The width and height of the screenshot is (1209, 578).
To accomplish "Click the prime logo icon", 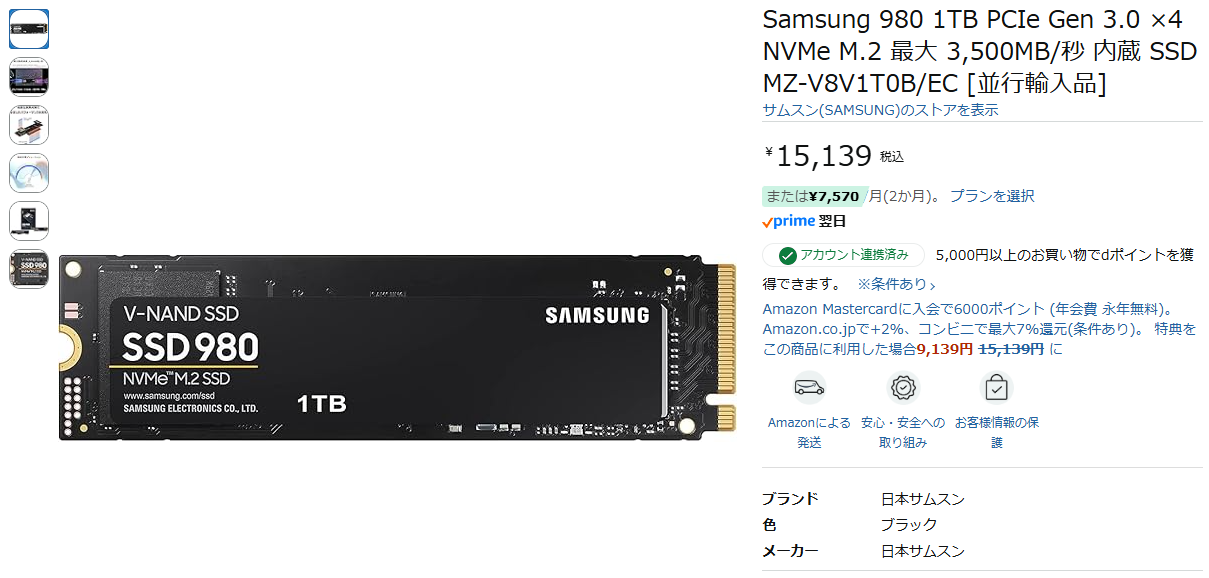I will 788,221.
